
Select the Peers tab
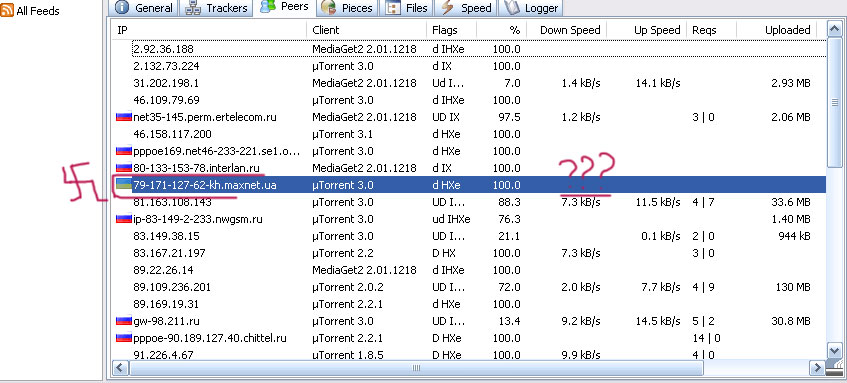pyautogui.click(x=285, y=6)
